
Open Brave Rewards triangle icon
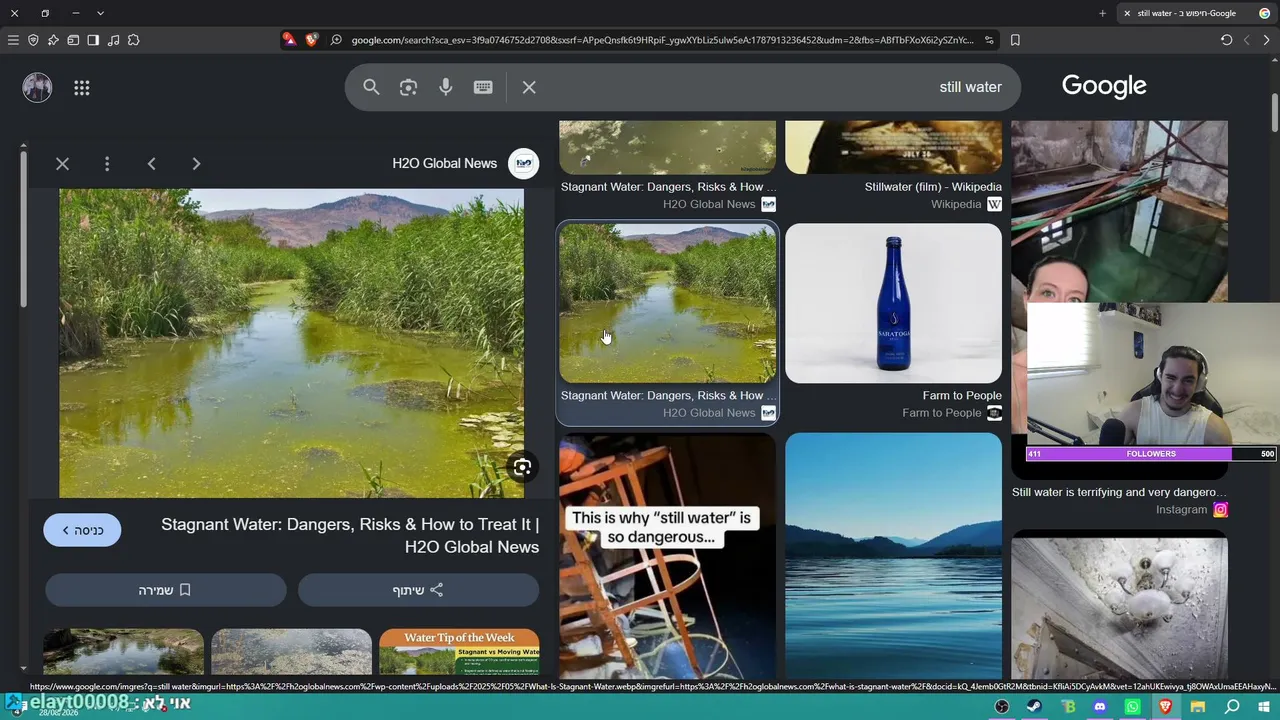(x=289, y=40)
